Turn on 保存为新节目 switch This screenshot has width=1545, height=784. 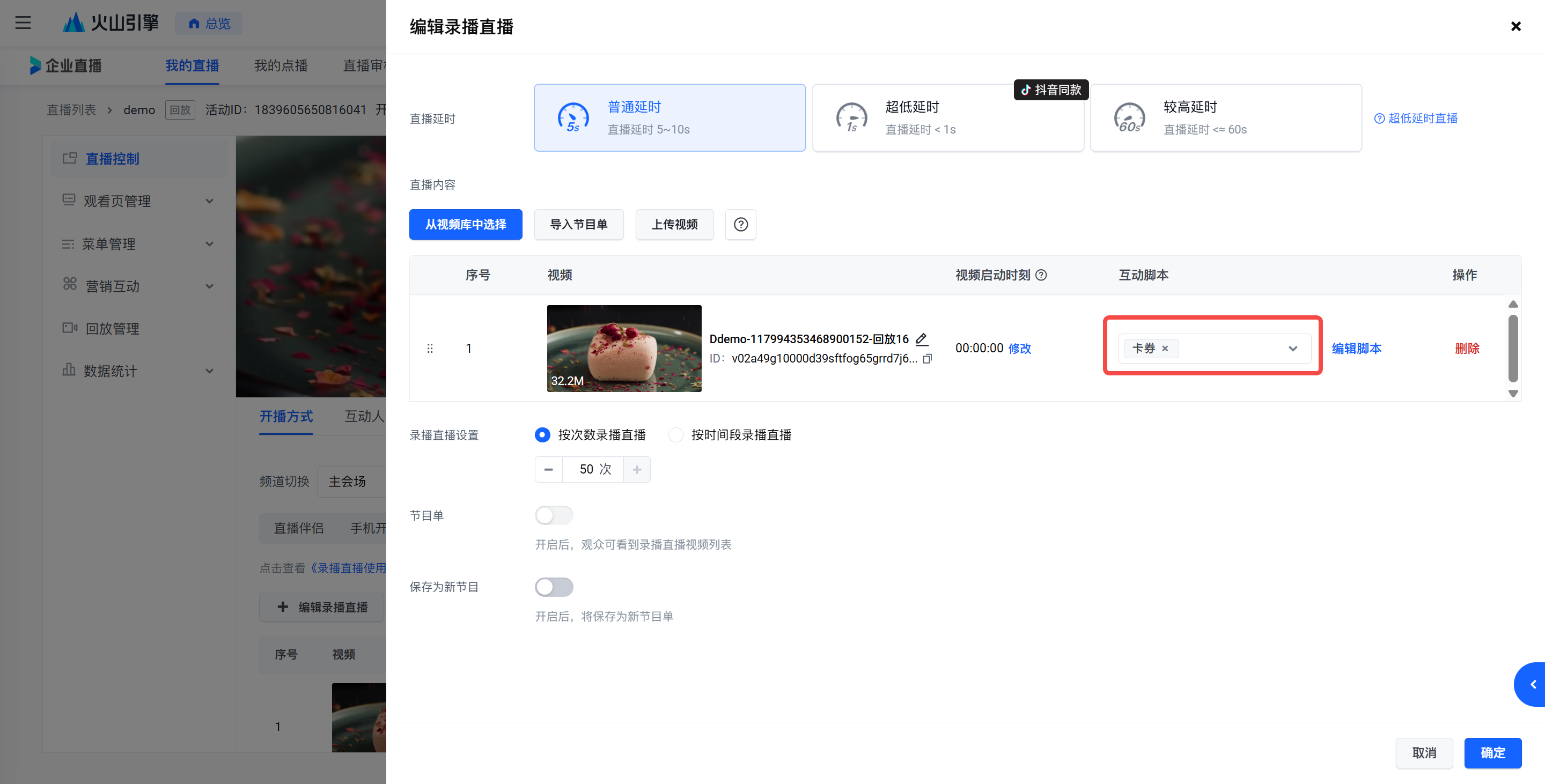(554, 587)
